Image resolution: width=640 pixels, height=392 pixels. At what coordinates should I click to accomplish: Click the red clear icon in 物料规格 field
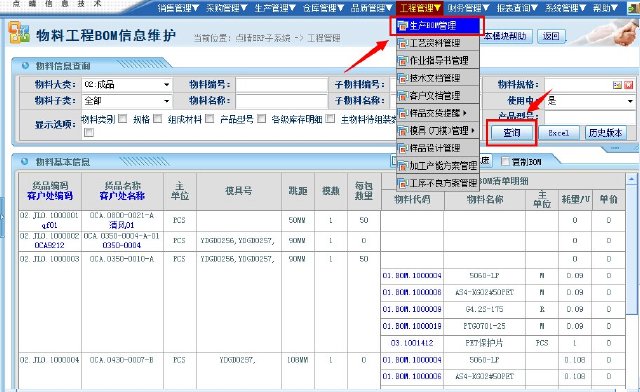coord(629,85)
